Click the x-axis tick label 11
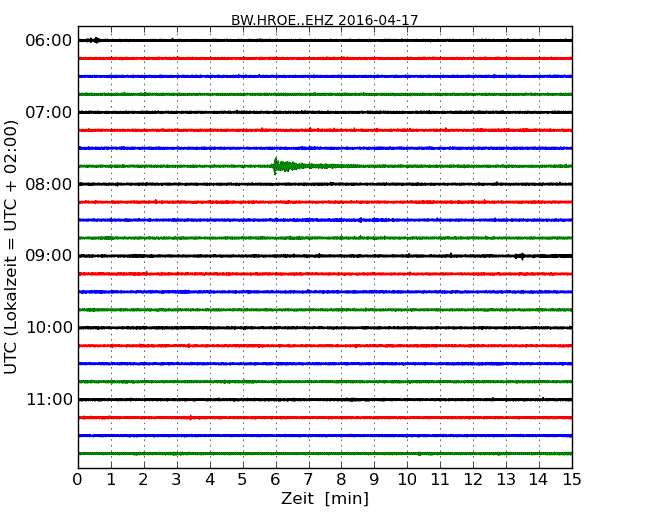This screenshot has height=520, width=650. coord(440,479)
